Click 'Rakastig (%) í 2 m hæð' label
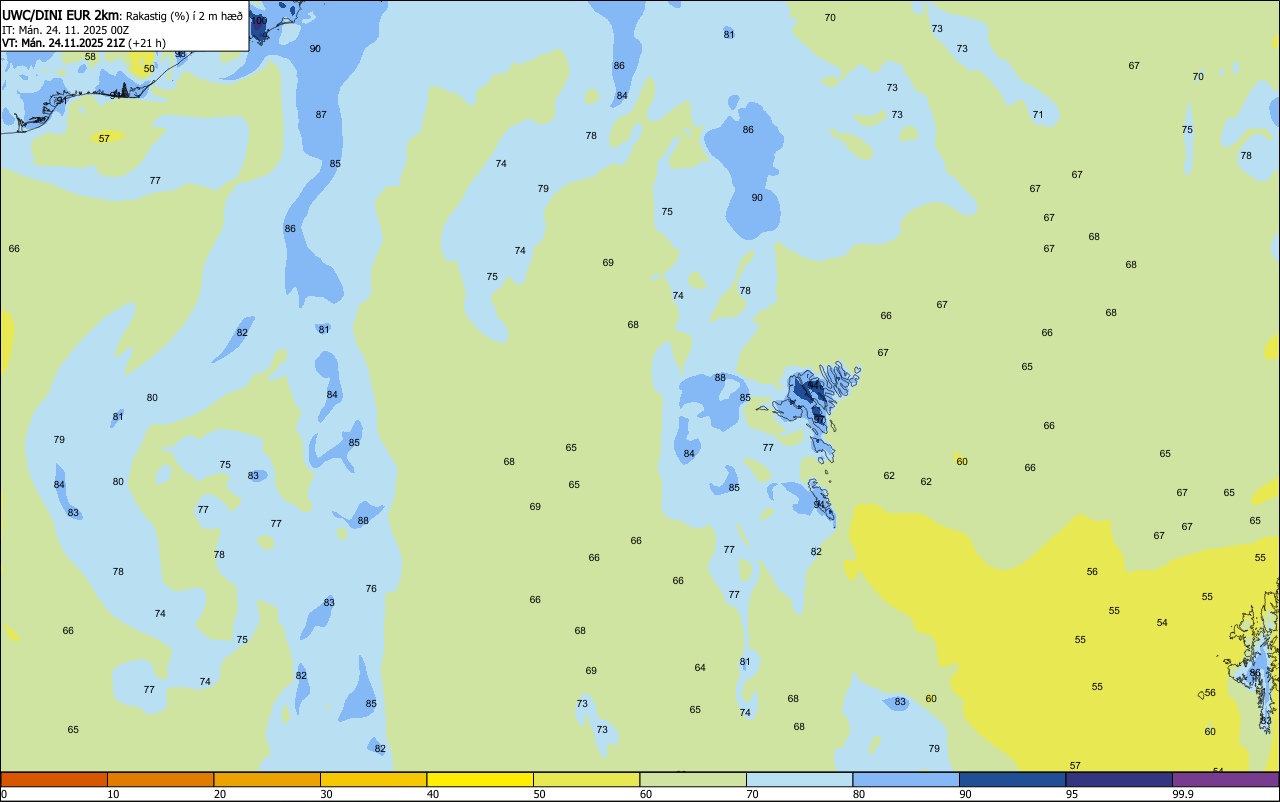 (x=184, y=15)
